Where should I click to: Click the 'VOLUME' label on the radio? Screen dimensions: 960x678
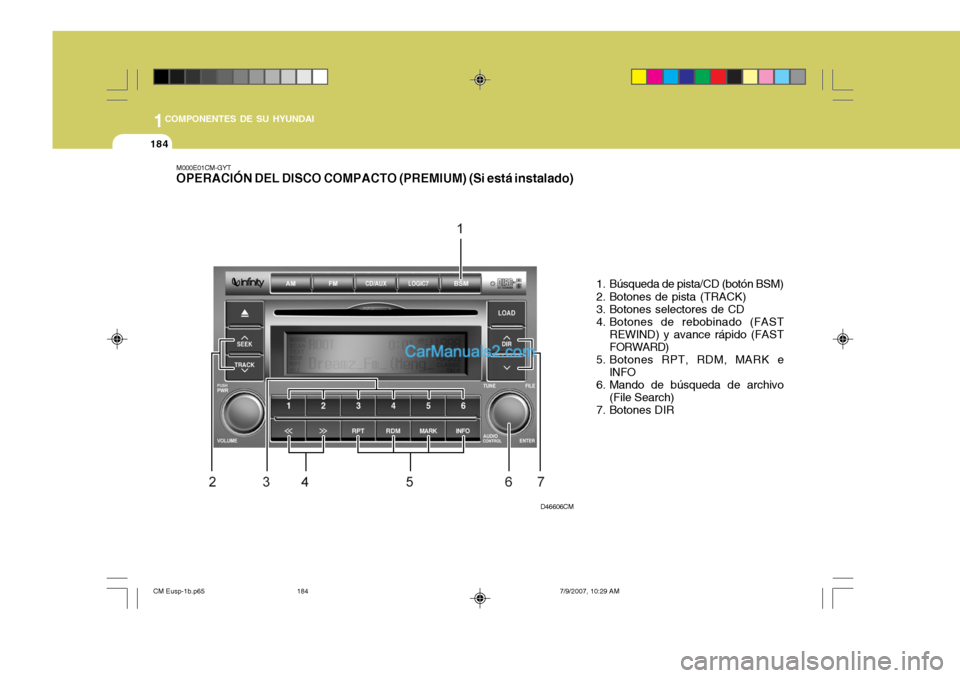point(227,441)
